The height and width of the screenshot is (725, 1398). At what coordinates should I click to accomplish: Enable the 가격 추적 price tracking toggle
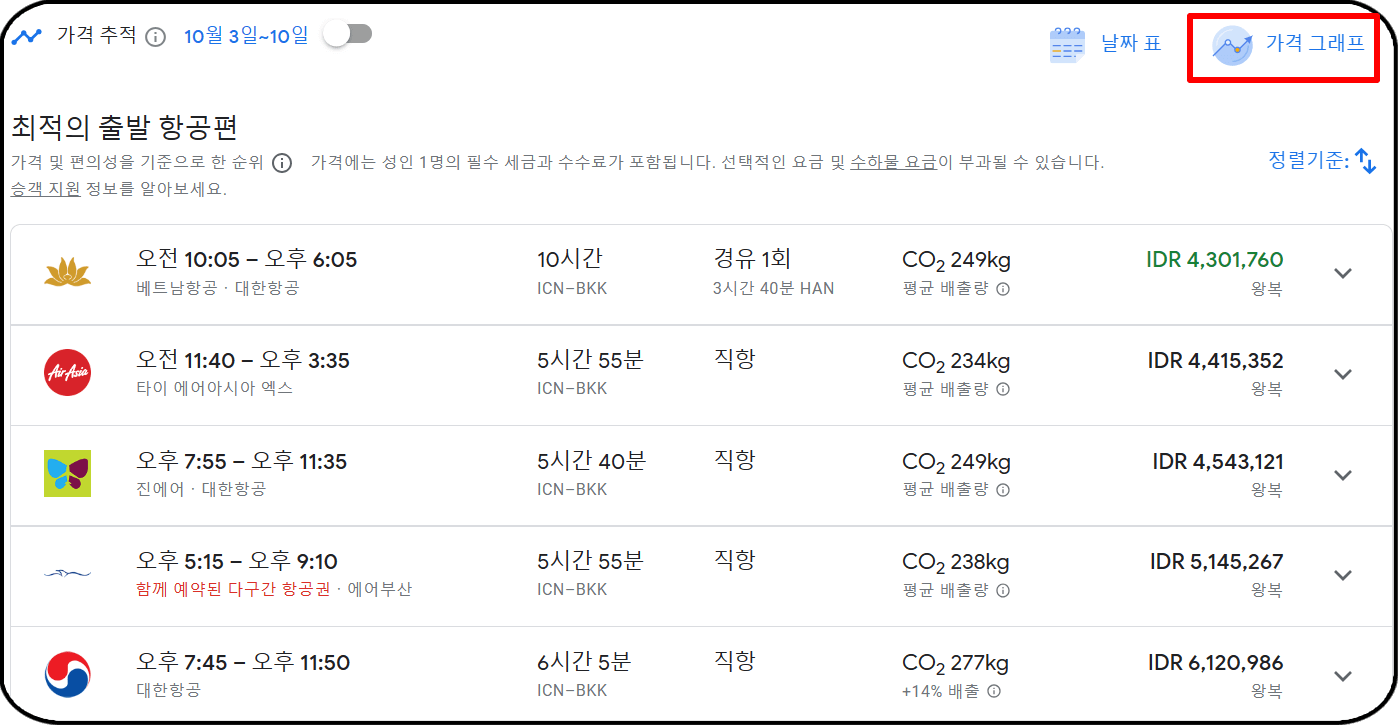tap(347, 31)
